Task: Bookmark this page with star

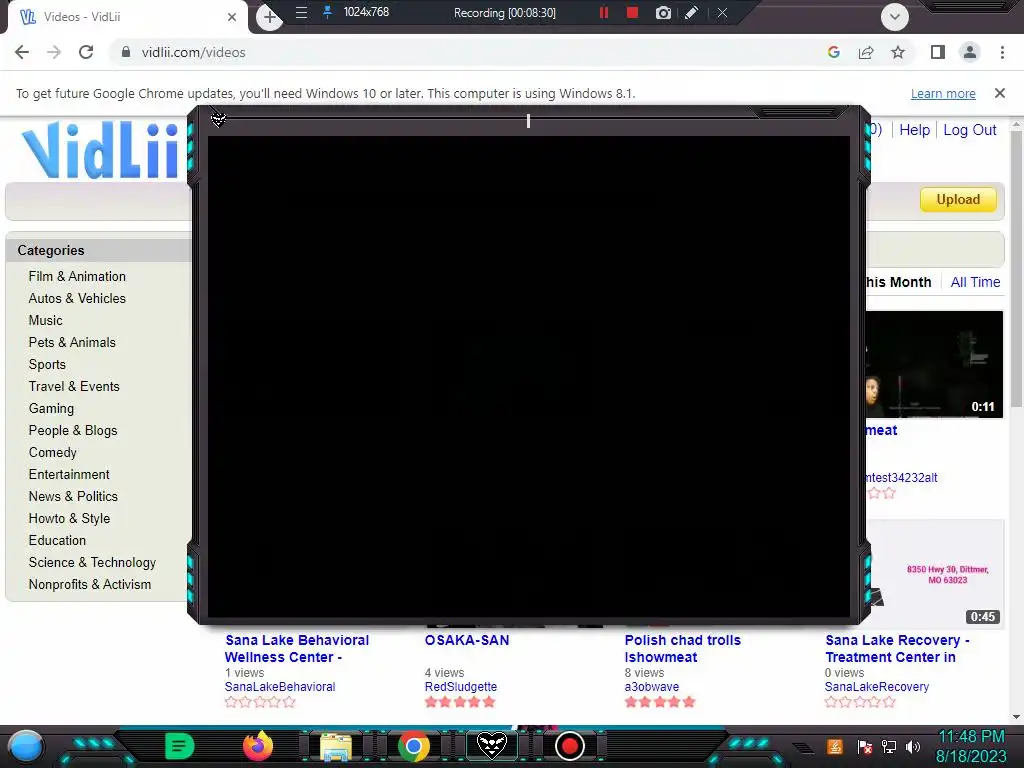Action: 898,52
